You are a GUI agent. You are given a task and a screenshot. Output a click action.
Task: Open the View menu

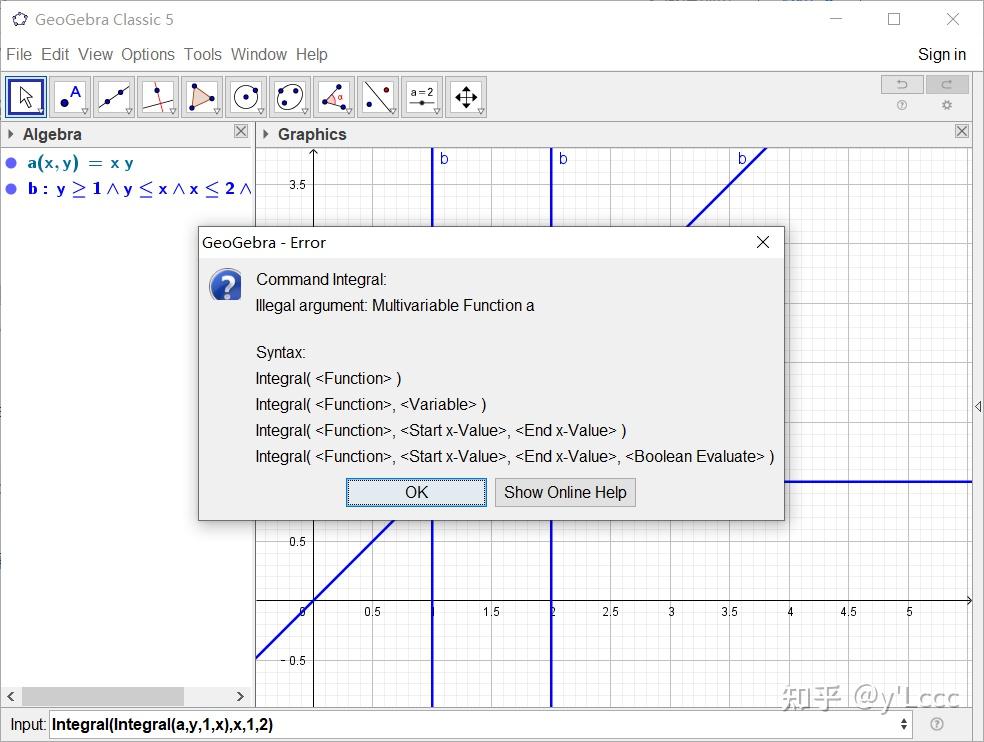point(95,55)
